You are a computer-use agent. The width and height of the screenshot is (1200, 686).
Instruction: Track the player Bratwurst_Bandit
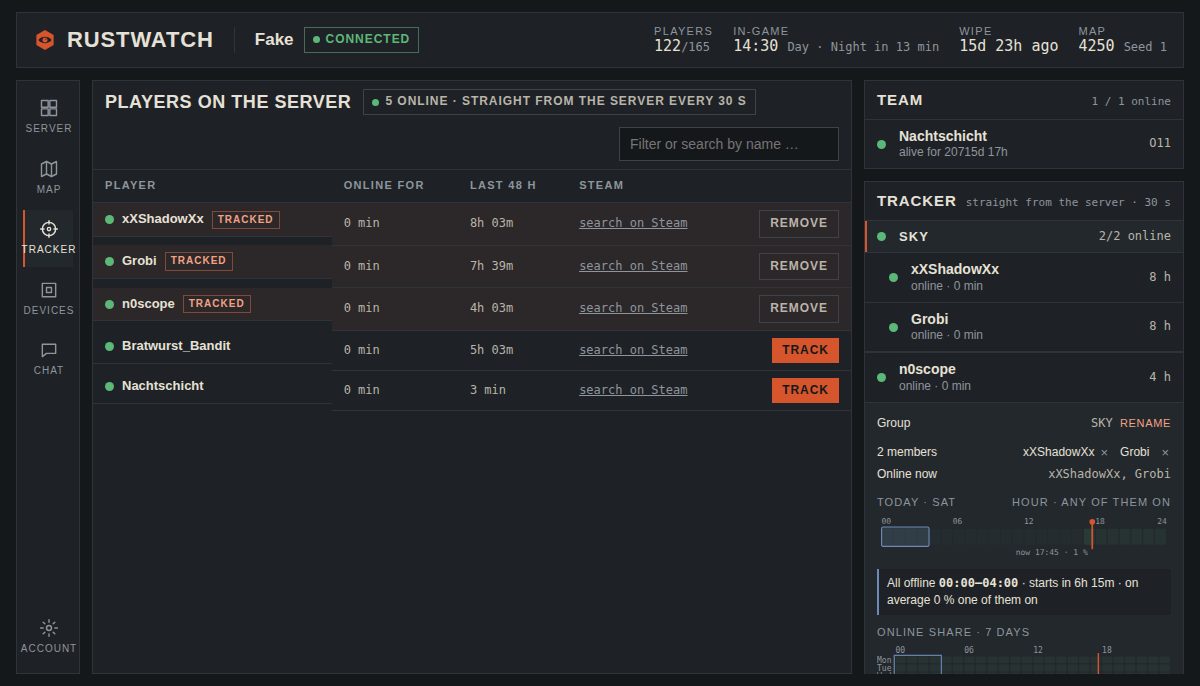click(x=805, y=350)
